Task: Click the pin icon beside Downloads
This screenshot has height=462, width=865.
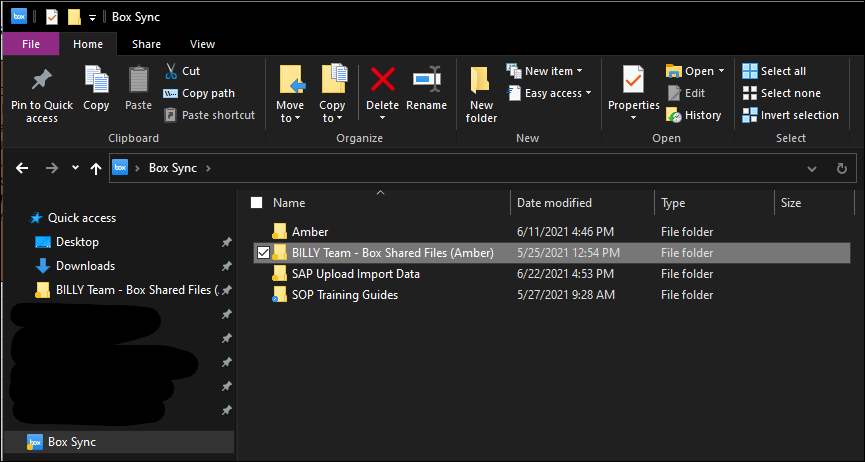Action: [226, 266]
